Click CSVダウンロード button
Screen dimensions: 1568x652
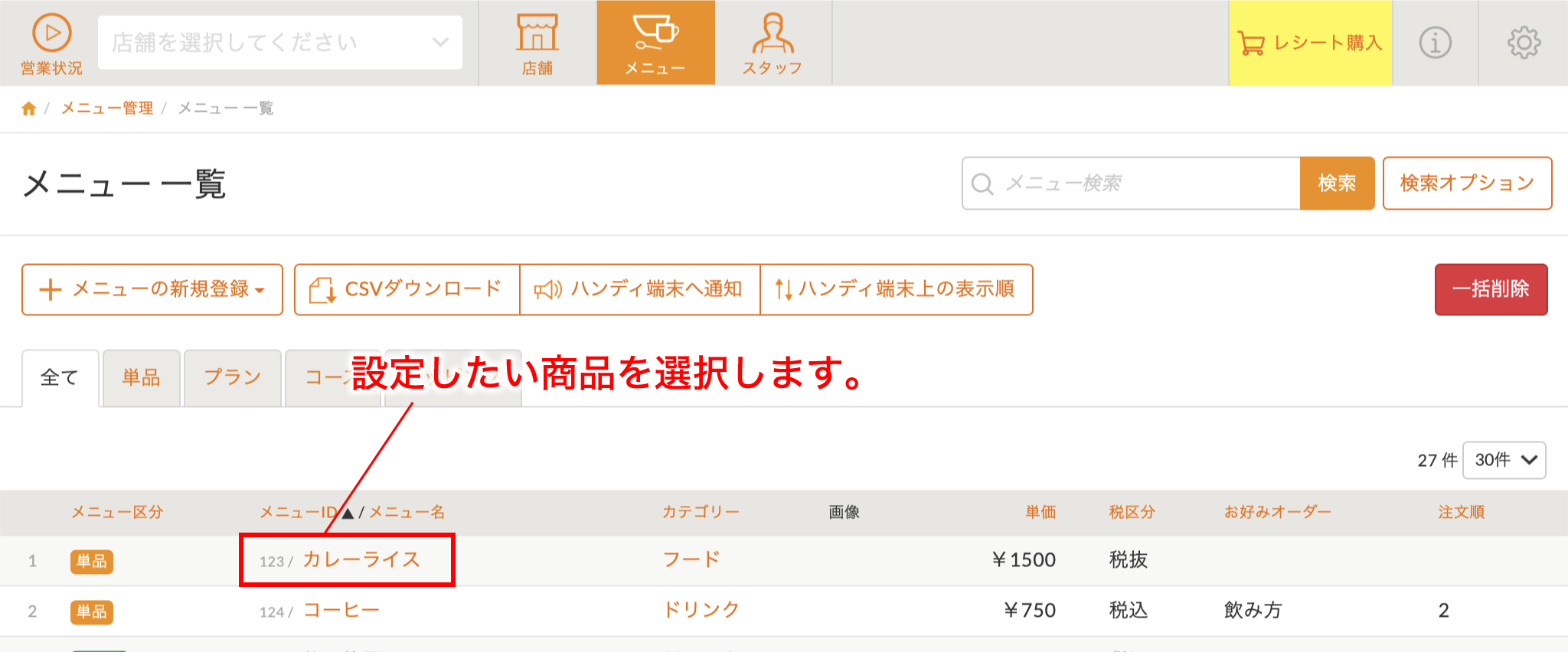pyautogui.click(x=407, y=289)
